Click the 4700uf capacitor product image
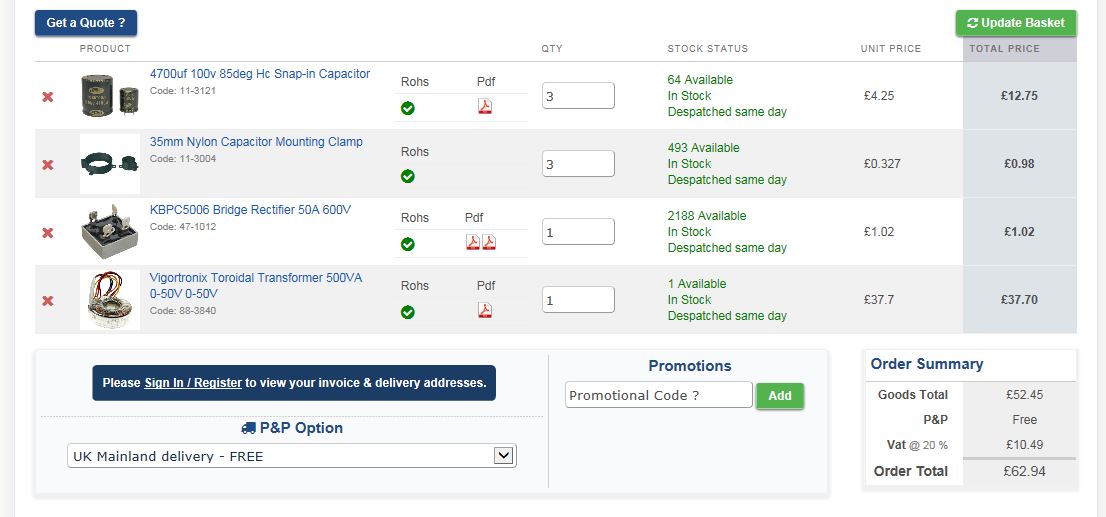Viewport: 1106px width, 517px height. pyautogui.click(x=110, y=96)
